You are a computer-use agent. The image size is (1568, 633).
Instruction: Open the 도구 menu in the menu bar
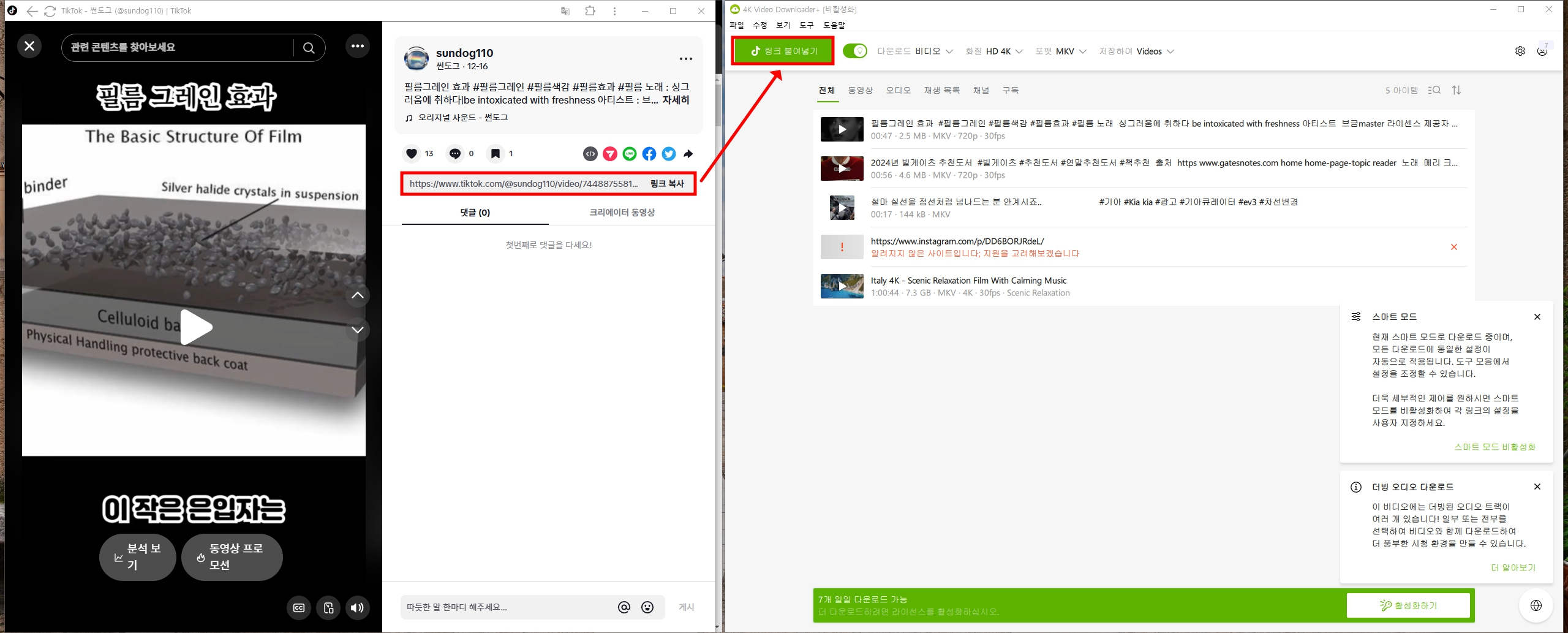coord(806,25)
